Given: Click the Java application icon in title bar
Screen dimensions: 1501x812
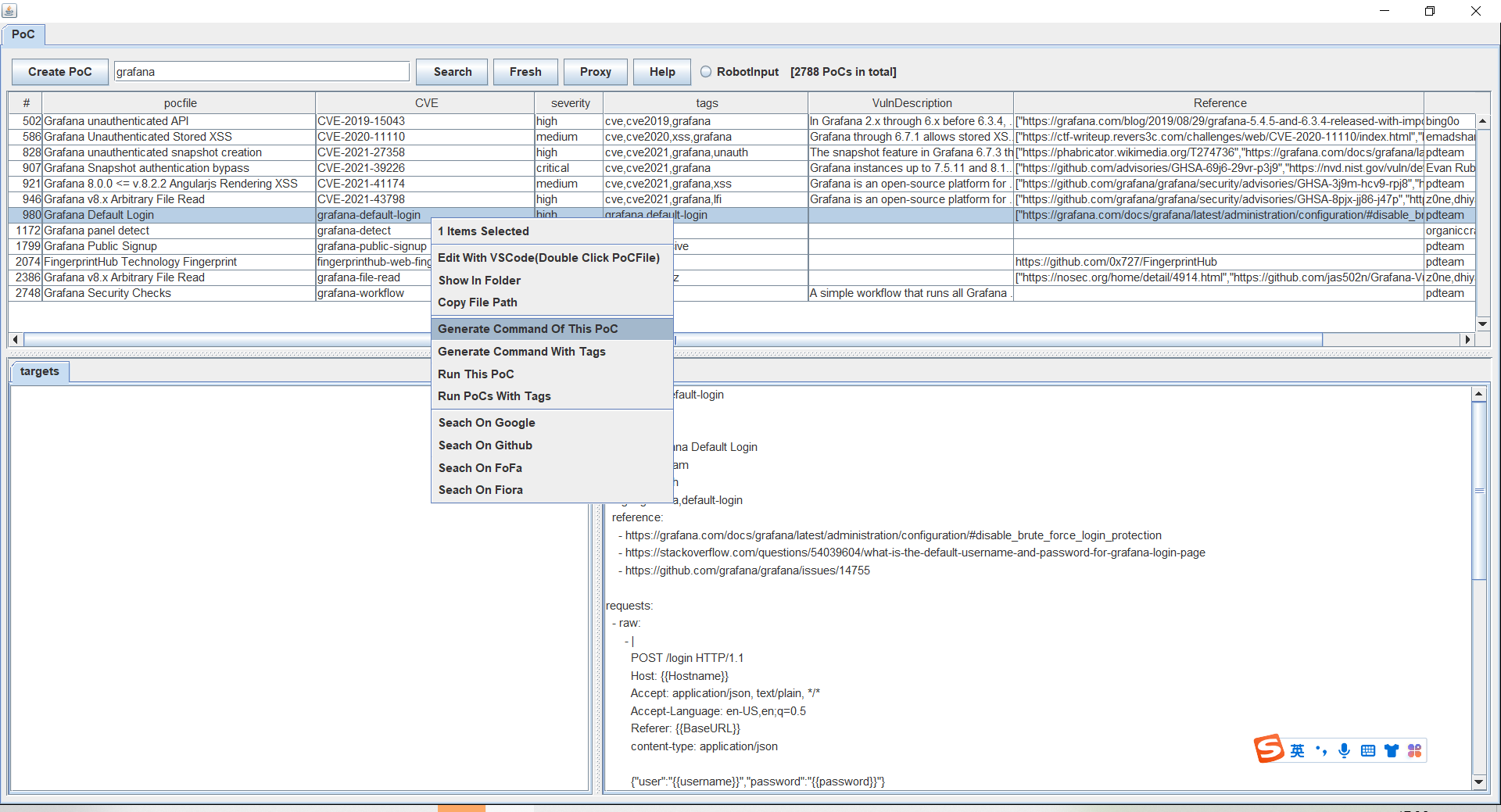Looking at the screenshot, I should tap(9, 10).
